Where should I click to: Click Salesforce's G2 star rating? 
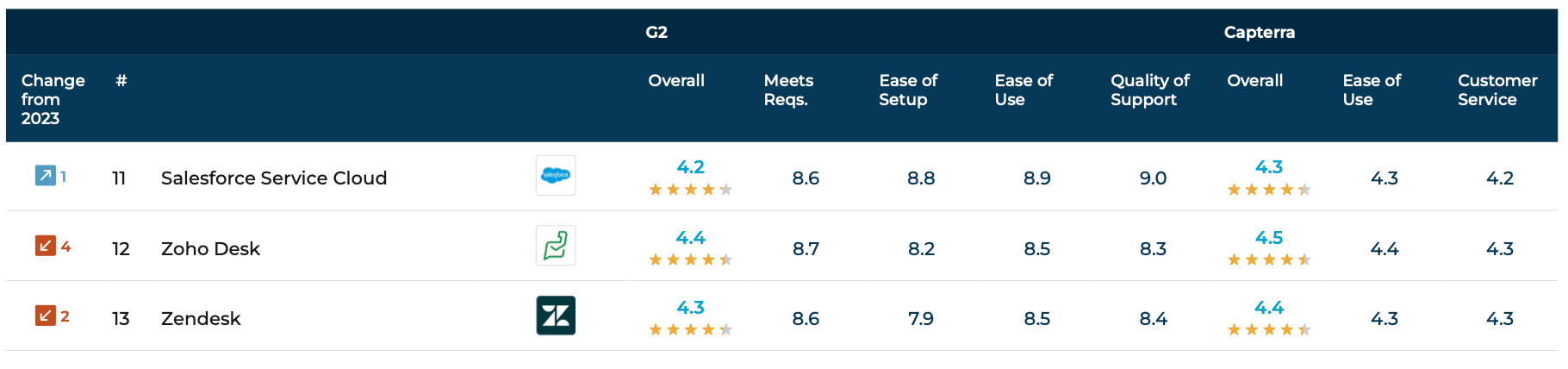pyautogui.click(x=690, y=190)
